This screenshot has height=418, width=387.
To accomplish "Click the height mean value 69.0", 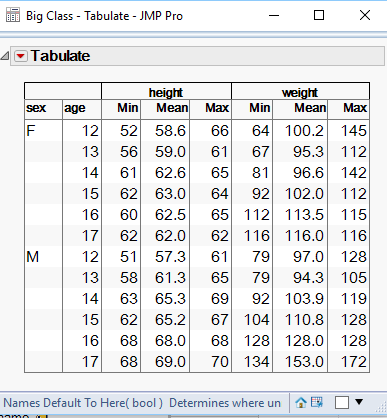I will (170, 362).
